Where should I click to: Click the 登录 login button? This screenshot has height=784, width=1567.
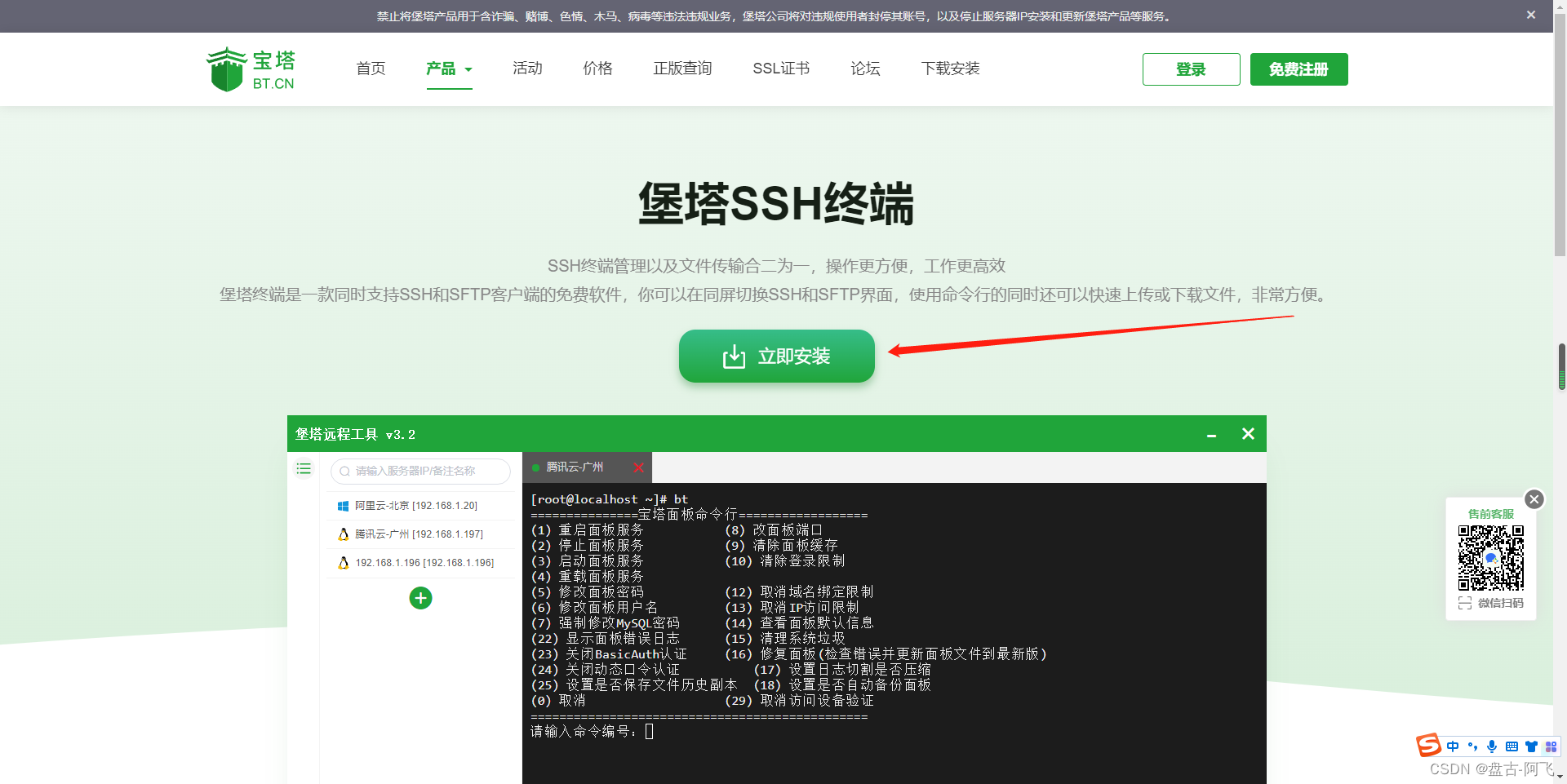click(1191, 69)
